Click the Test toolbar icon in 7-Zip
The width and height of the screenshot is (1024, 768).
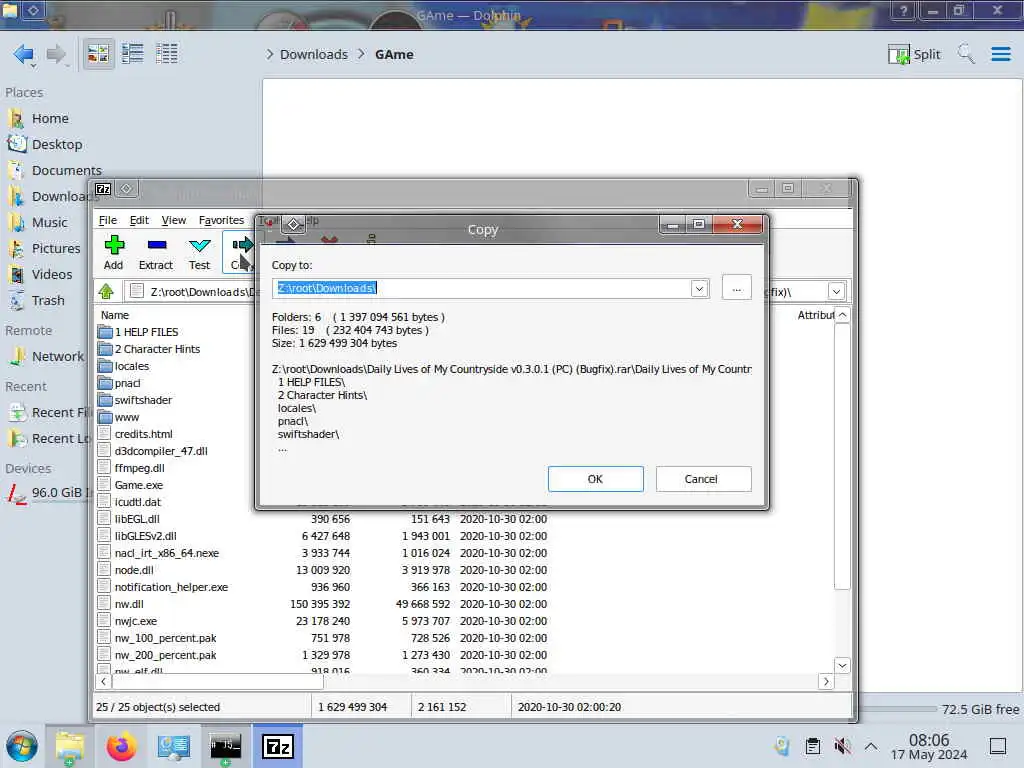click(x=199, y=253)
